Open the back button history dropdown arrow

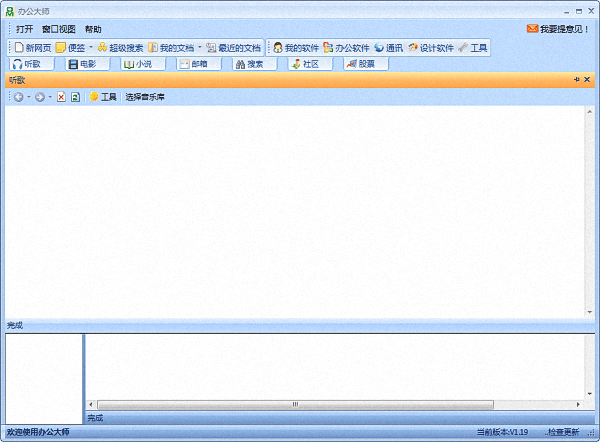click(29, 97)
